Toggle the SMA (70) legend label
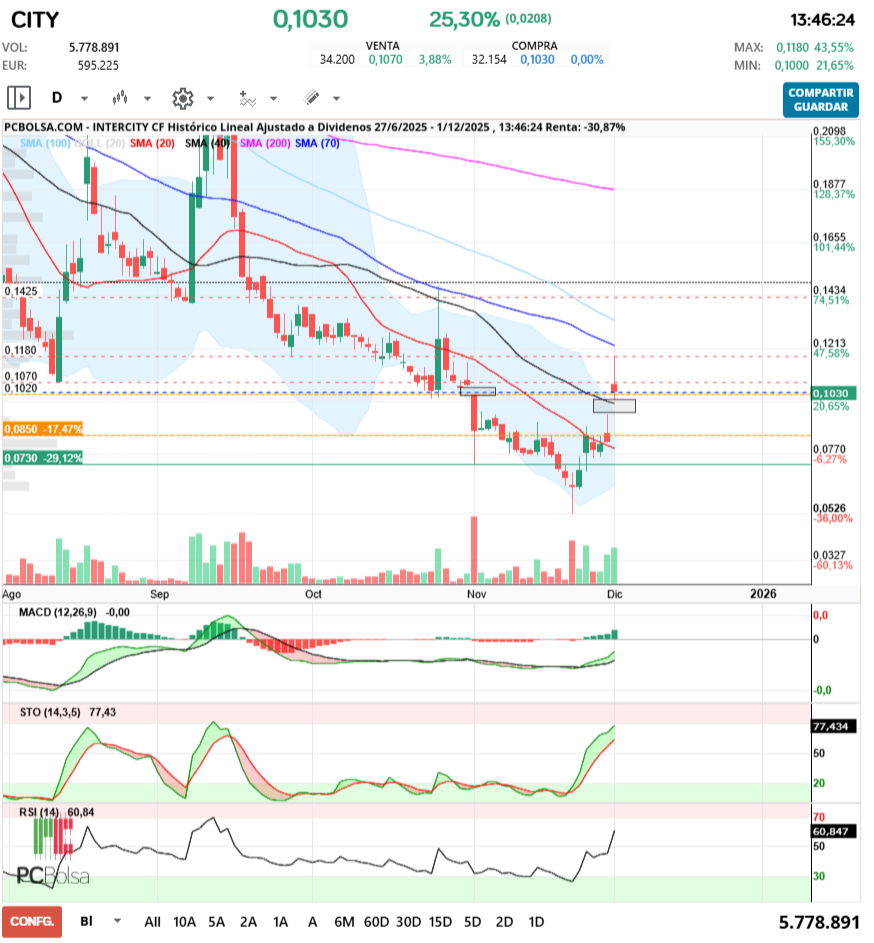Image resolution: width=874 pixels, height=943 pixels. coord(317,143)
